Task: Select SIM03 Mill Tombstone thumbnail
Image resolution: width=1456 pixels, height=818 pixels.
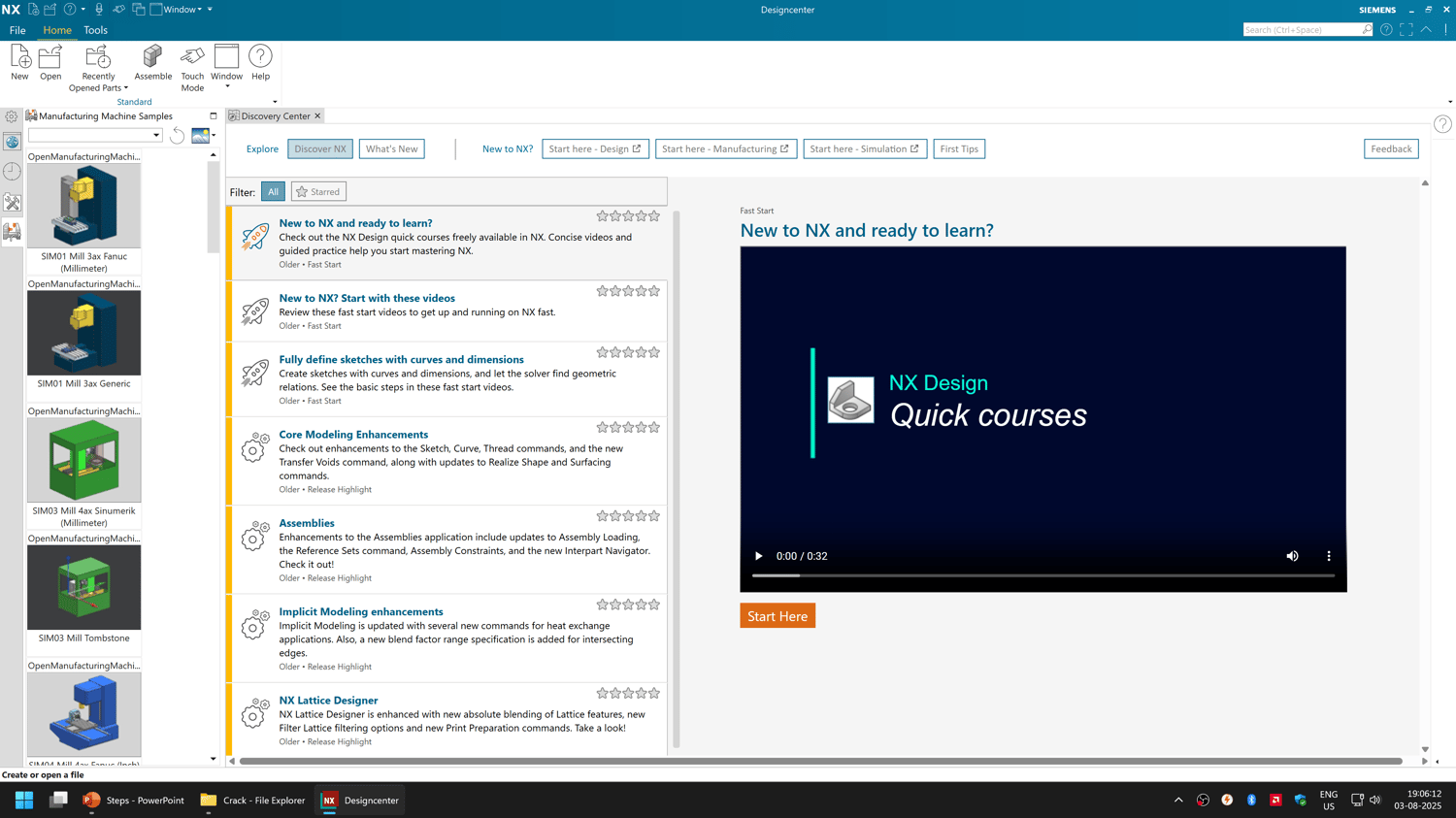Action: coord(83,587)
